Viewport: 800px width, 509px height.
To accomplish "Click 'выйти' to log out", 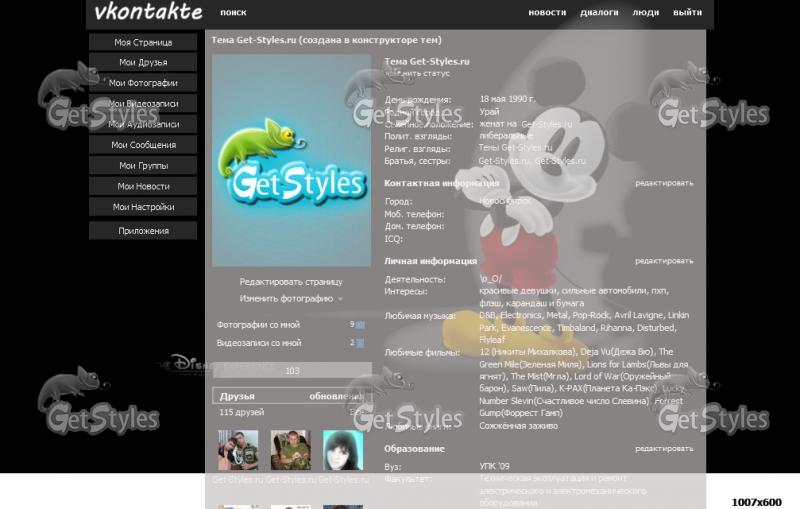I will click(x=687, y=13).
